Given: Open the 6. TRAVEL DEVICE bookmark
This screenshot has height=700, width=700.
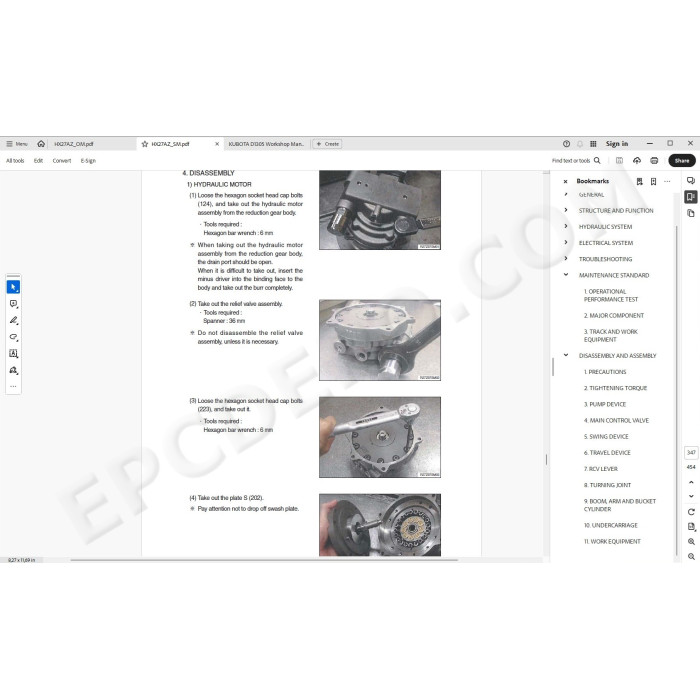Looking at the screenshot, I should coord(607,453).
